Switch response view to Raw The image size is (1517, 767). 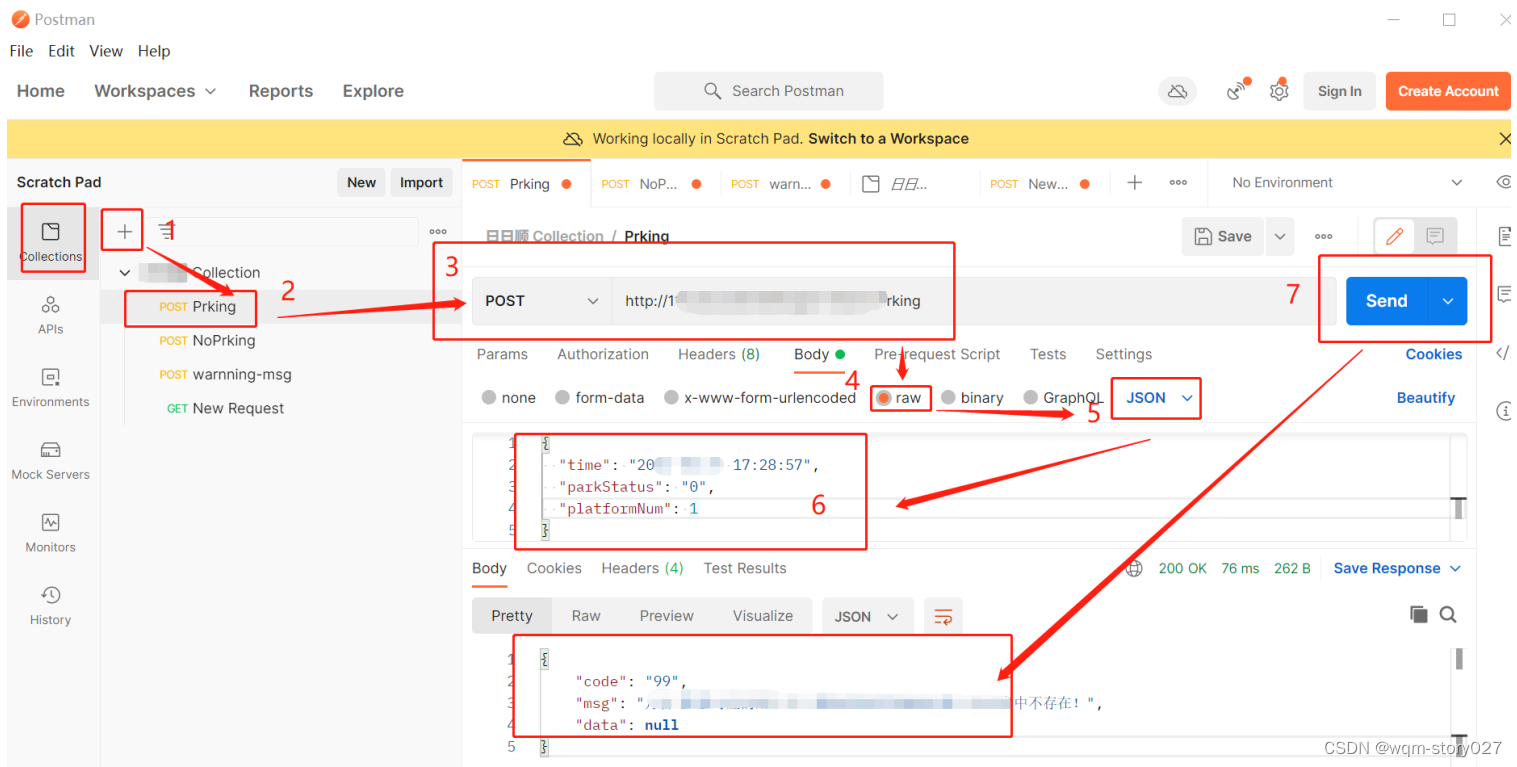coord(586,616)
